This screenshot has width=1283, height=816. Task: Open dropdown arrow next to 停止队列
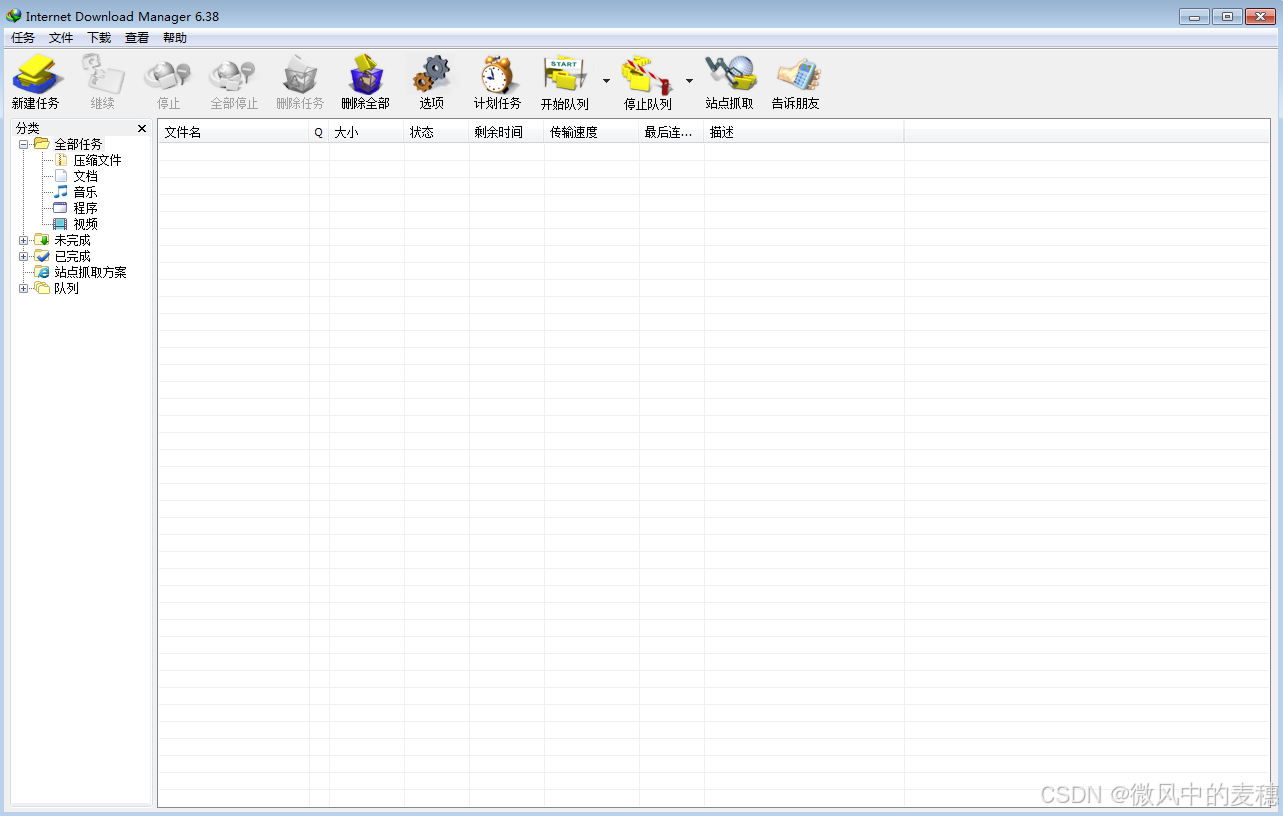689,81
